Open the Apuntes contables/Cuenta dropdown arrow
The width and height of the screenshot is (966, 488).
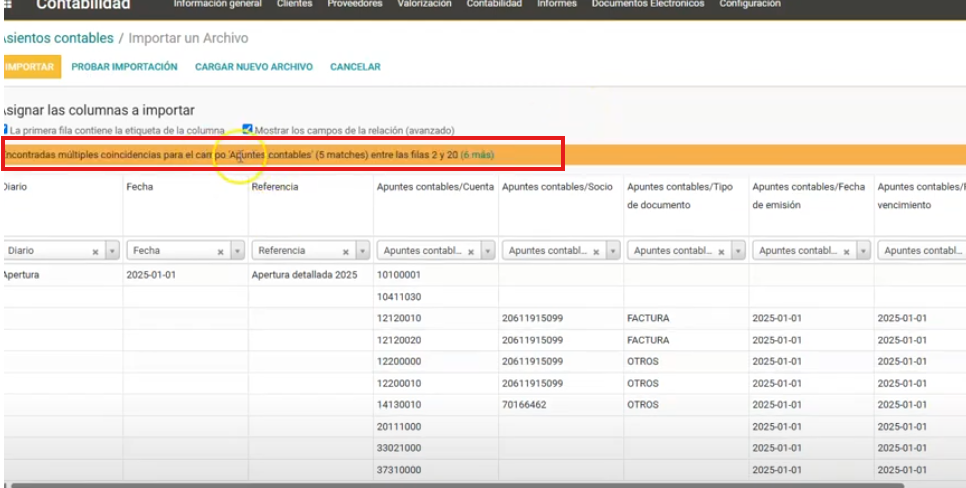487,252
